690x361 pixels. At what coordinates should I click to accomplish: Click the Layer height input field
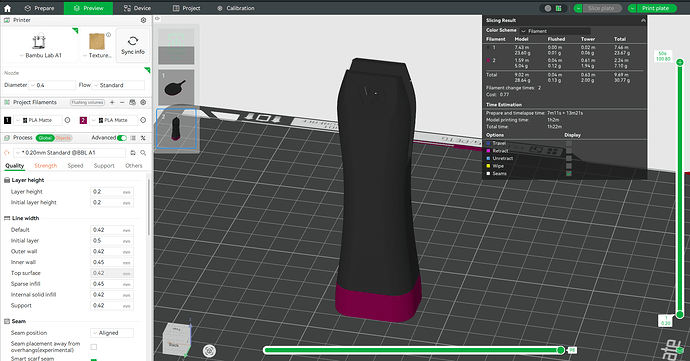(x=112, y=192)
